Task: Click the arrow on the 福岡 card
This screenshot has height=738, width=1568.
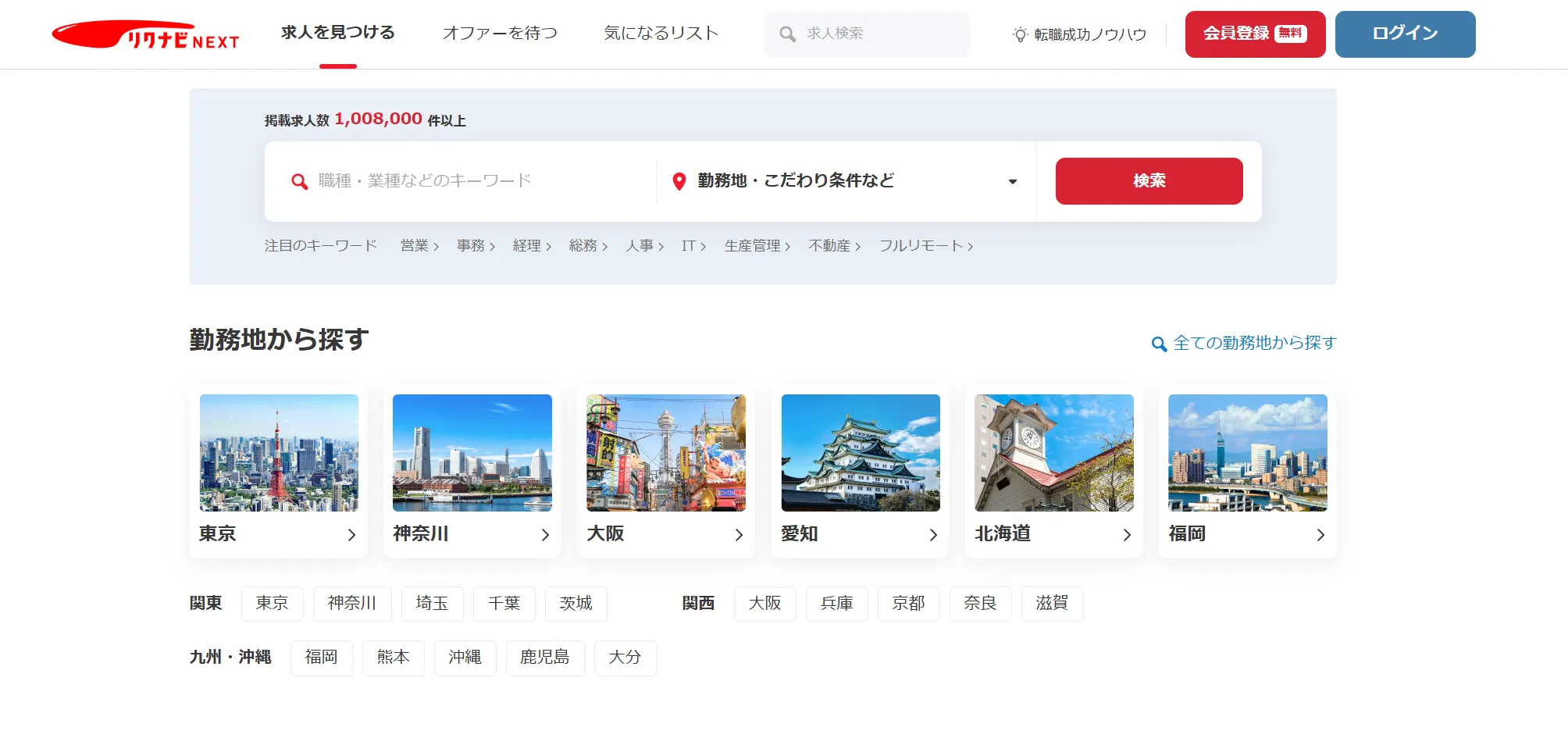Action: coord(1320,535)
